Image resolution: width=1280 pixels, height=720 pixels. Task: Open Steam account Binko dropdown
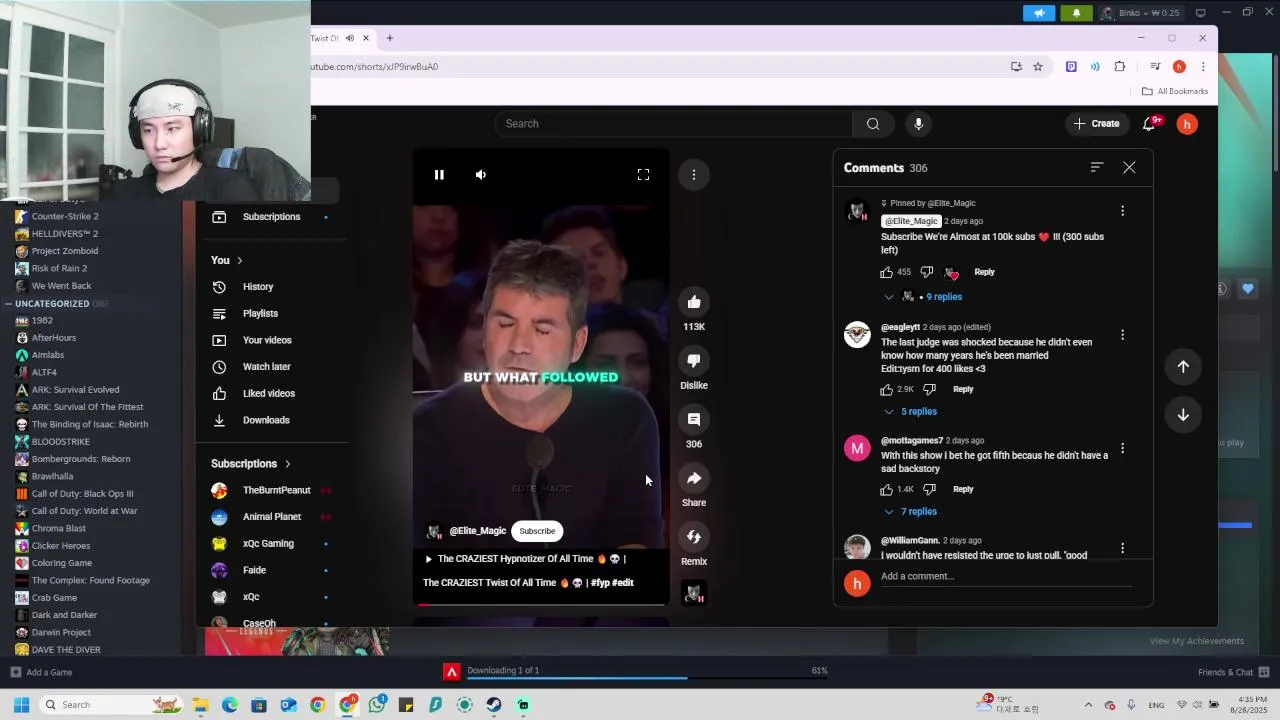[x=1140, y=13]
